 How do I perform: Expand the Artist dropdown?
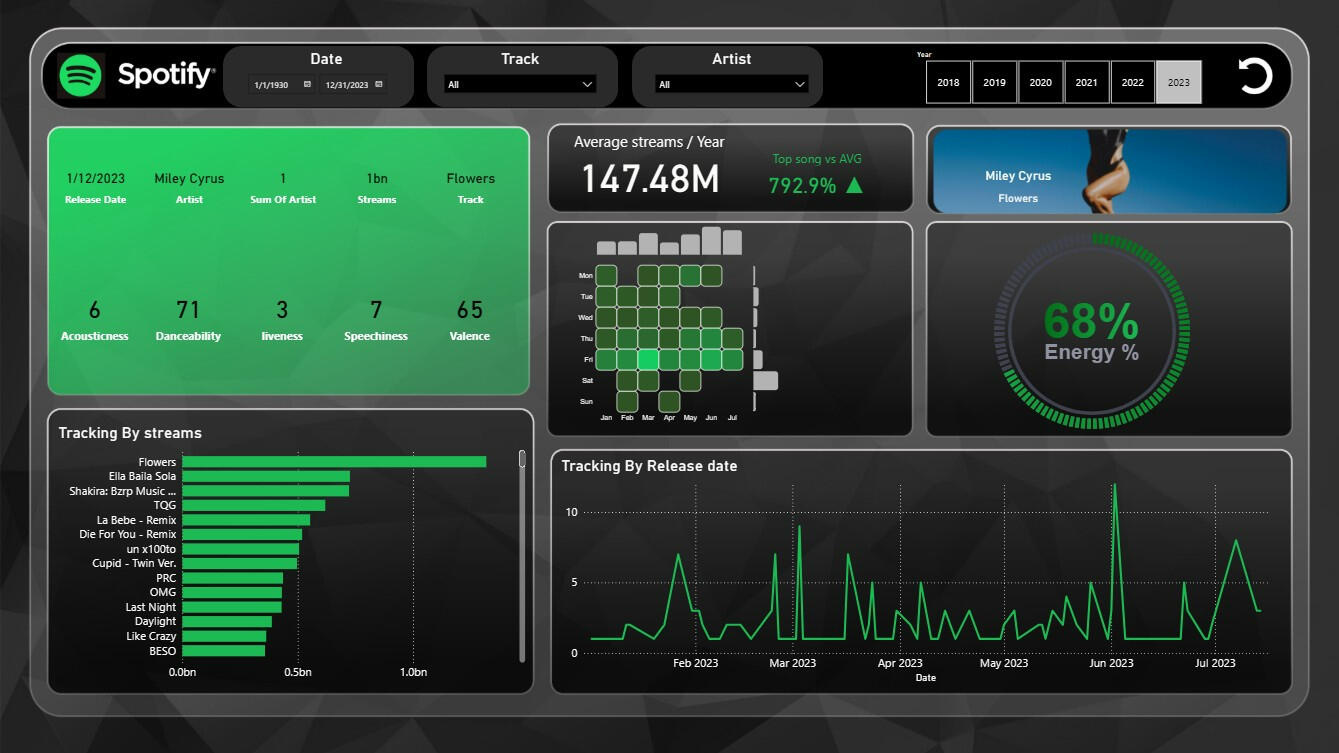(x=732, y=85)
